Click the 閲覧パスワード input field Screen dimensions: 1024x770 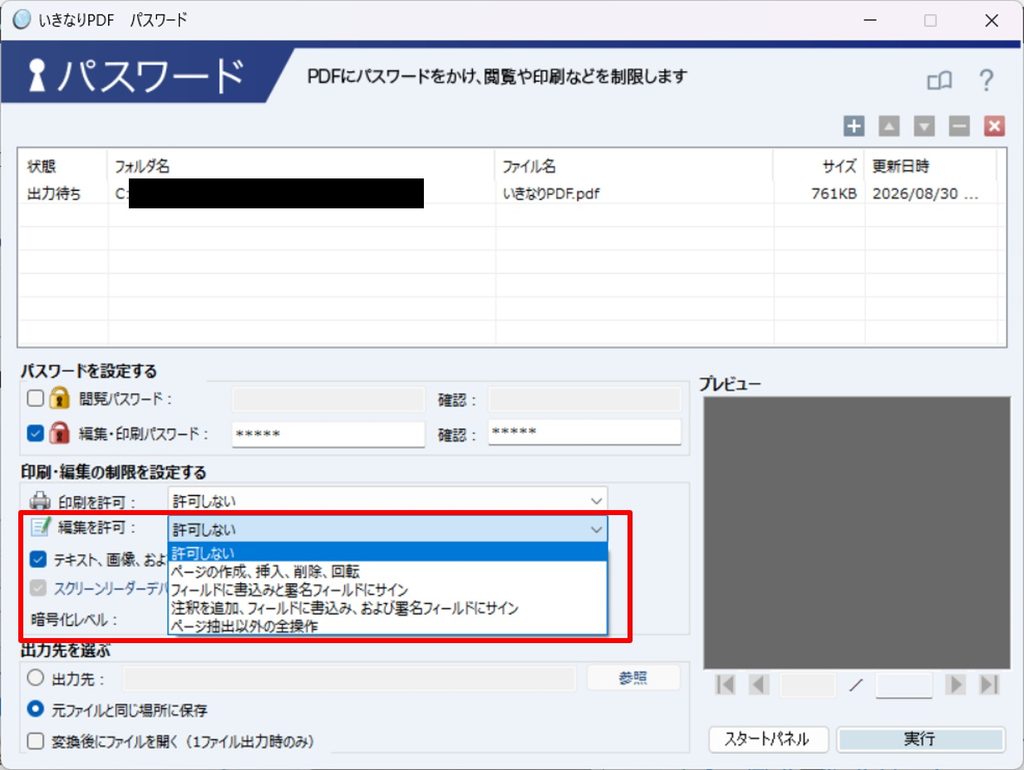tap(328, 398)
